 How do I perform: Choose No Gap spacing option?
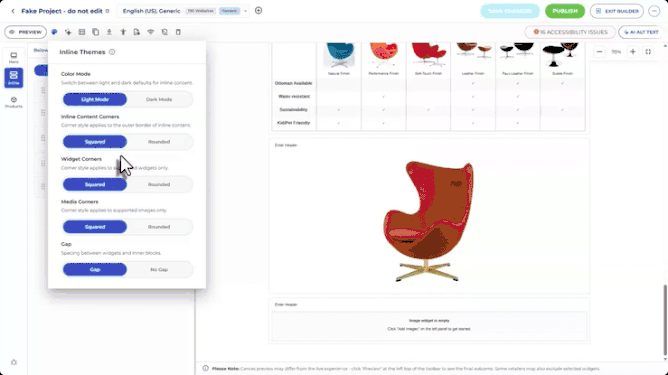click(x=159, y=269)
